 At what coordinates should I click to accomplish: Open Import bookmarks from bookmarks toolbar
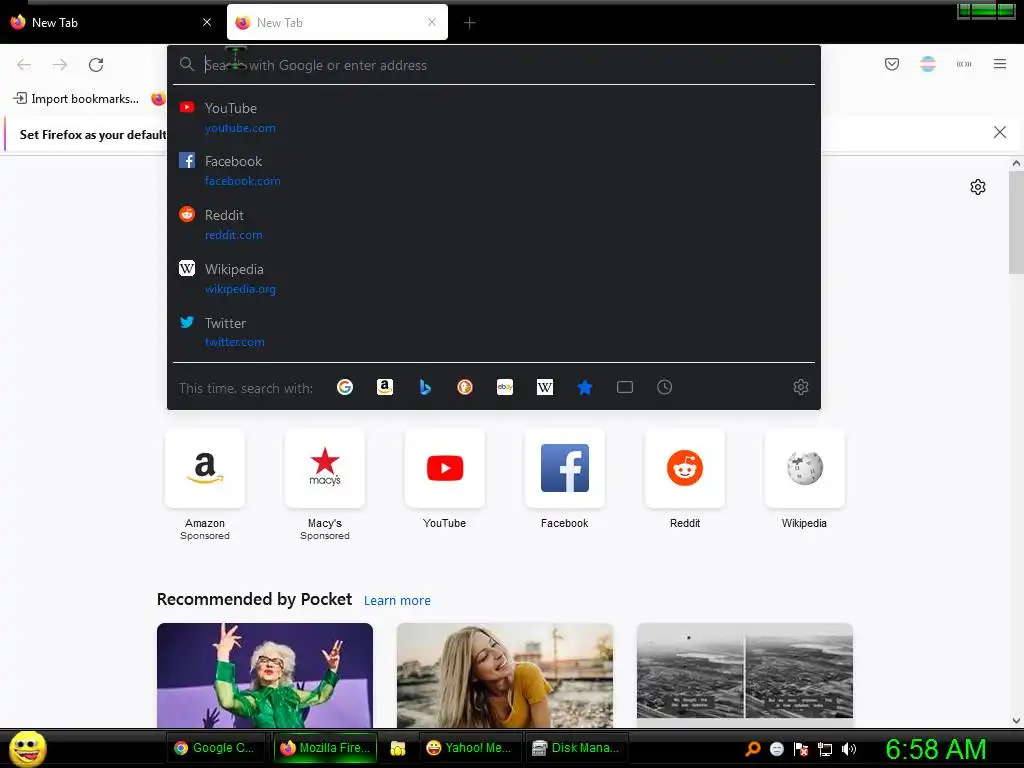76,99
